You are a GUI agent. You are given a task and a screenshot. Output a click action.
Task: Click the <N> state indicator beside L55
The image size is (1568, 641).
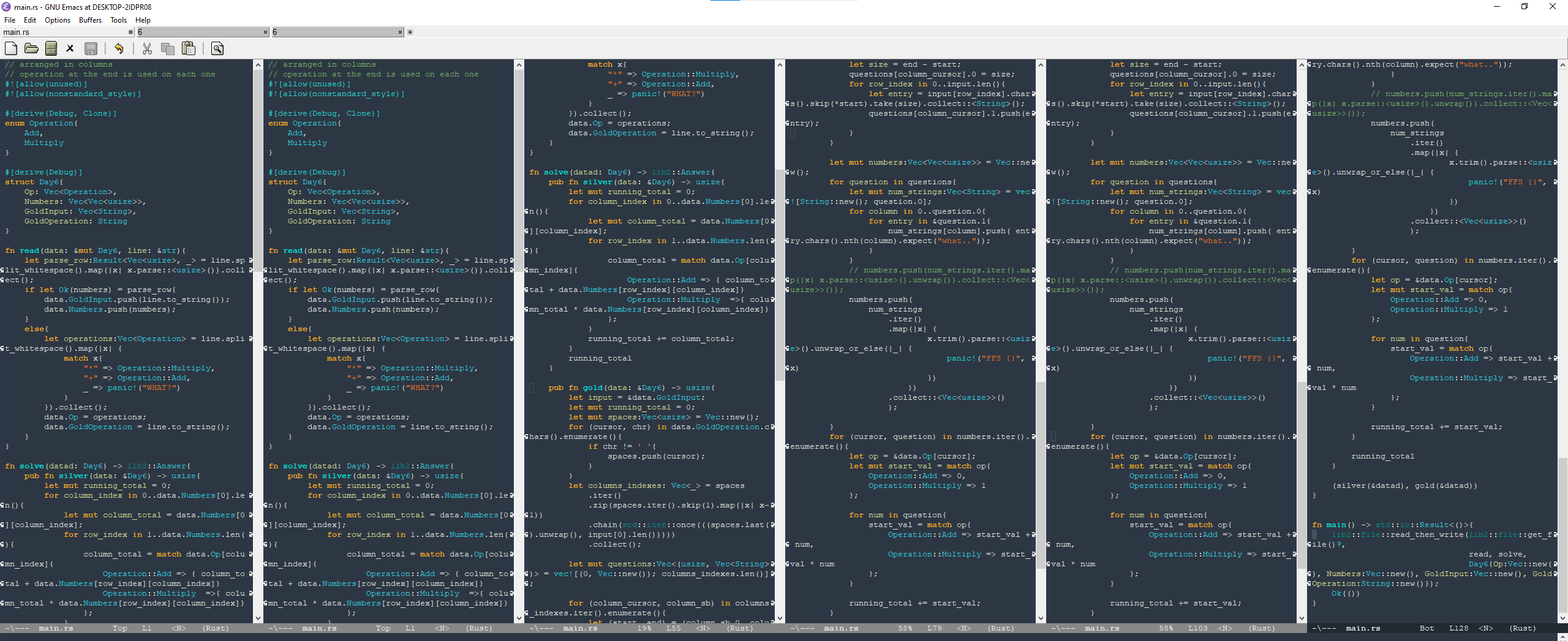pos(703,628)
